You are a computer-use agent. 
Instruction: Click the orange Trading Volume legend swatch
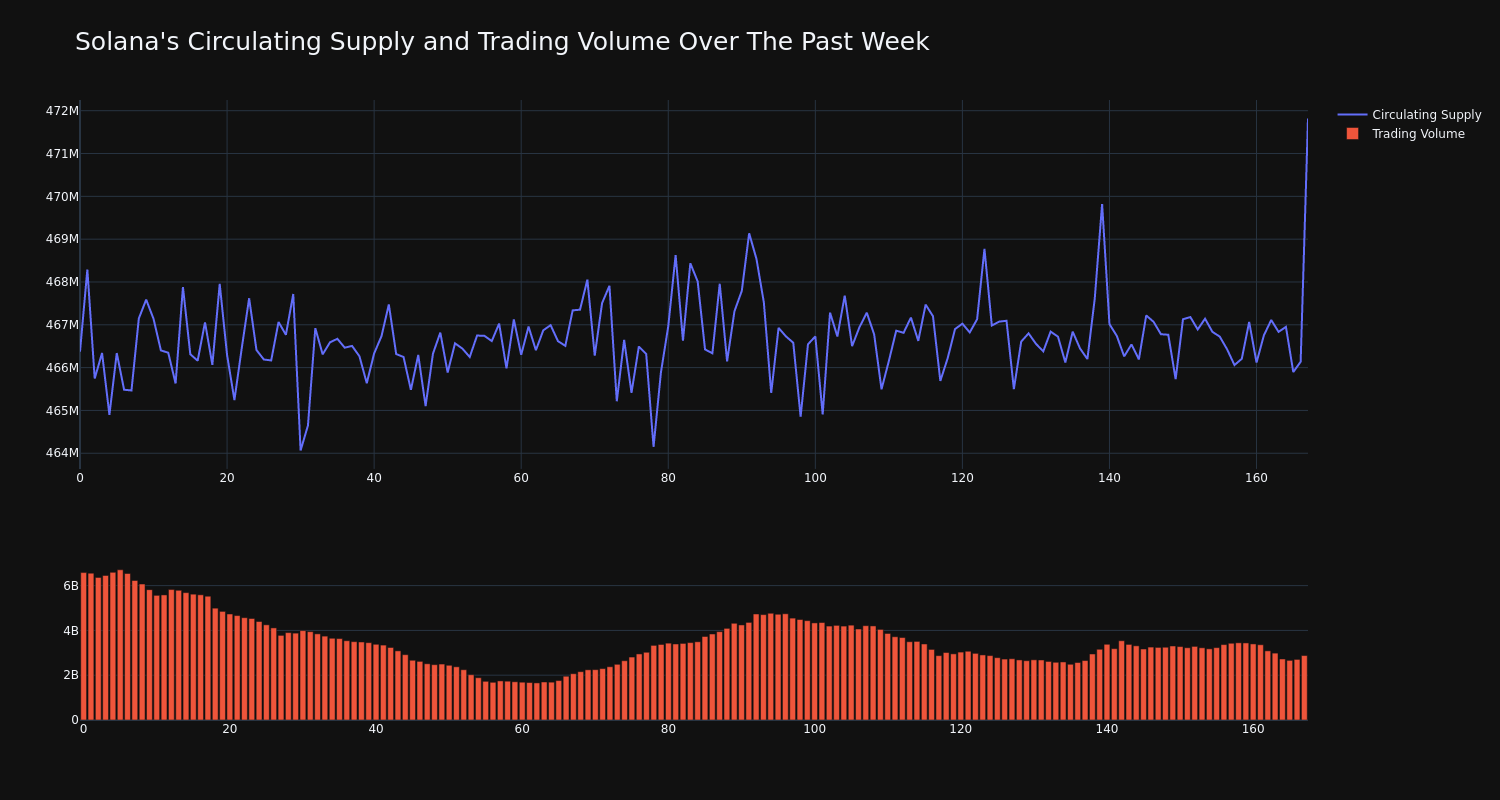tap(1352, 134)
